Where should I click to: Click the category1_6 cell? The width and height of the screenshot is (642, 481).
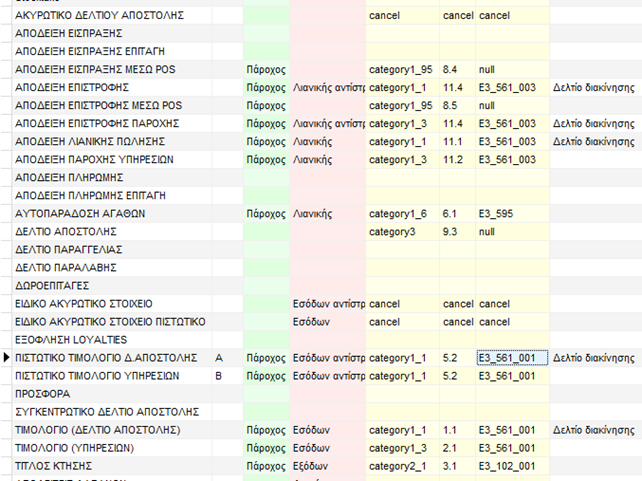(x=398, y=213)
